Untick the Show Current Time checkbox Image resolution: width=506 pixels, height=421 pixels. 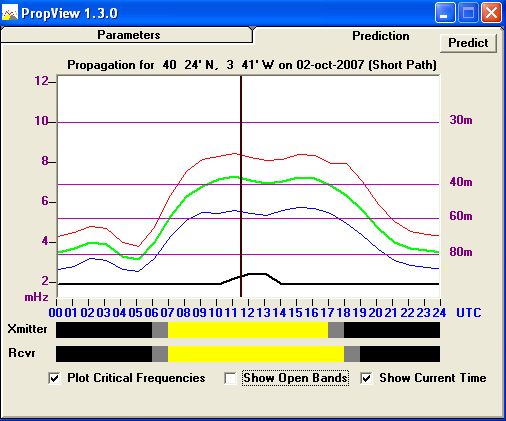click(x=366, y=378)
